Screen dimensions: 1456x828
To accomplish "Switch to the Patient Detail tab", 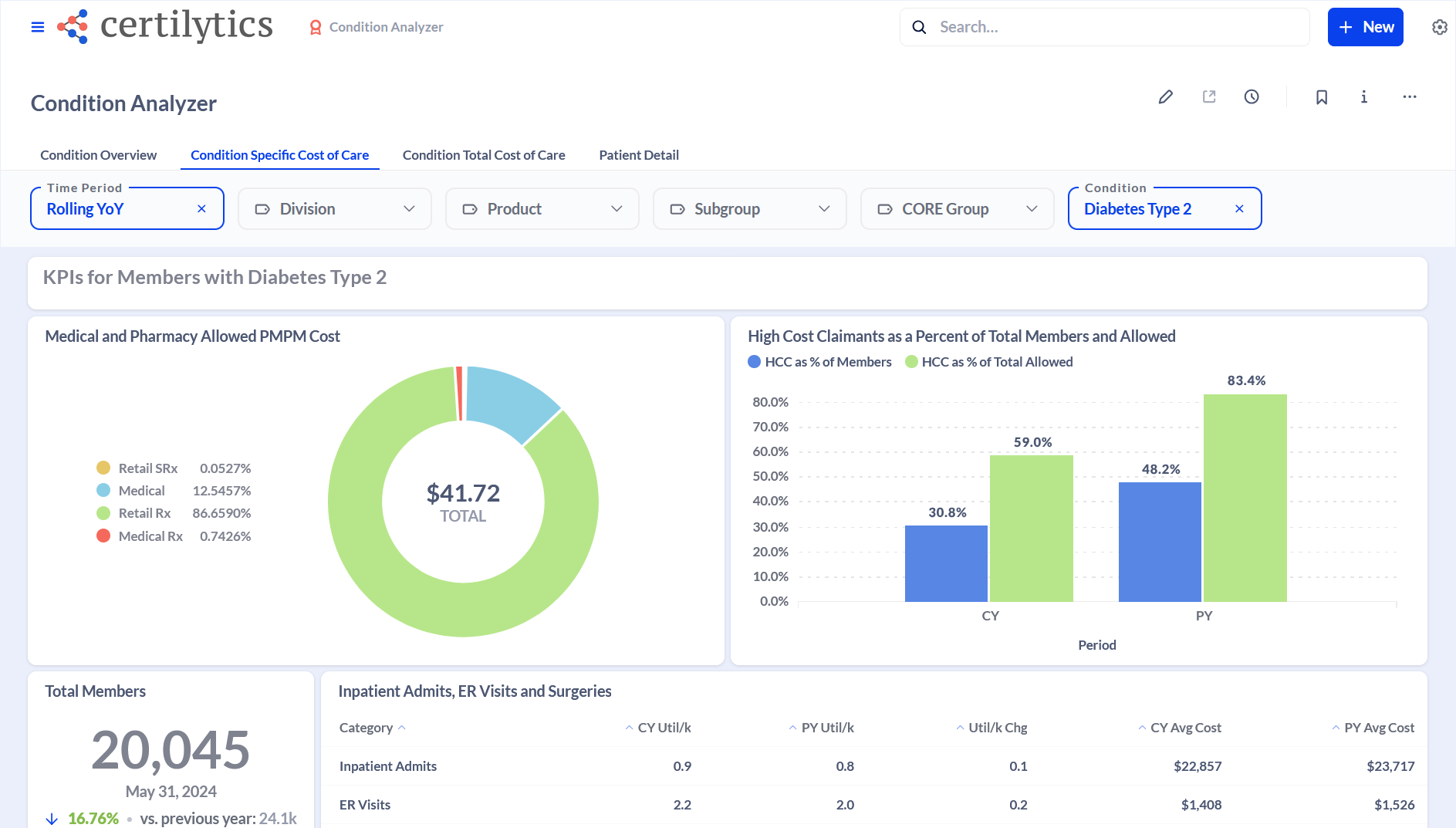I will pyautogui.click(x=638, y=154).
